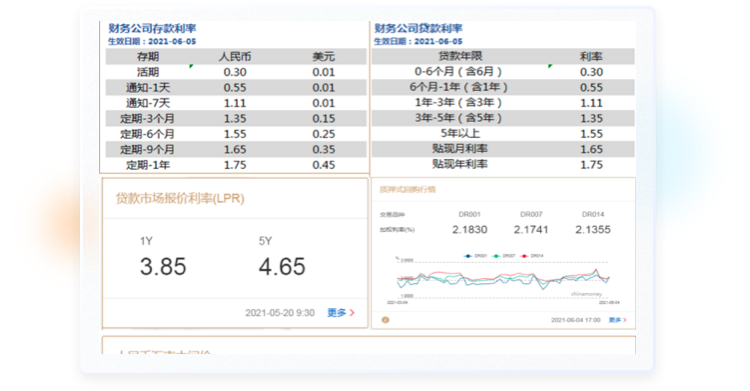Click 贷款市场报价利率(LPR) panel title
The image size is (750, 391).
click(x=180, y=198)
